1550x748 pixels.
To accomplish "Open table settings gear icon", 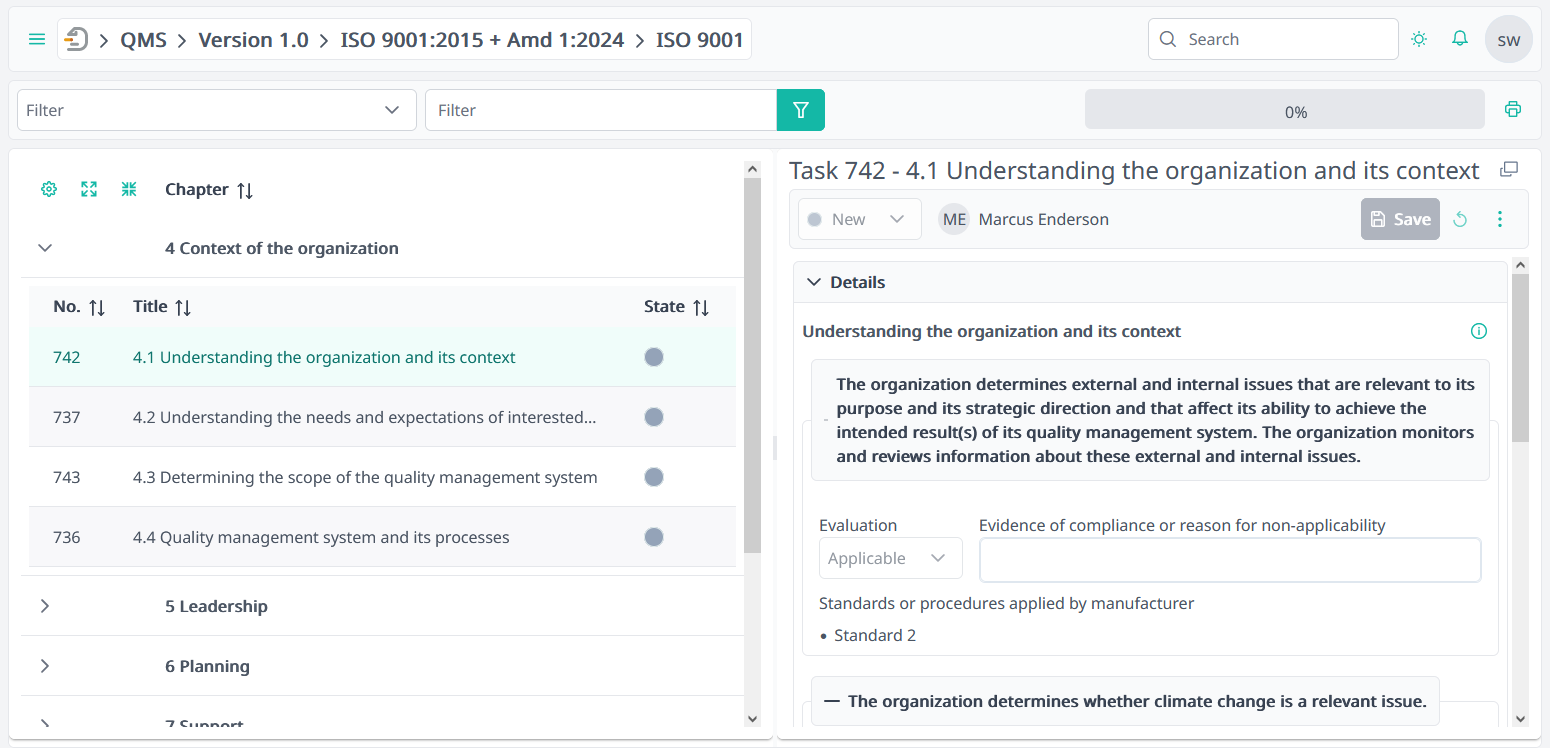I will point(49,189).
